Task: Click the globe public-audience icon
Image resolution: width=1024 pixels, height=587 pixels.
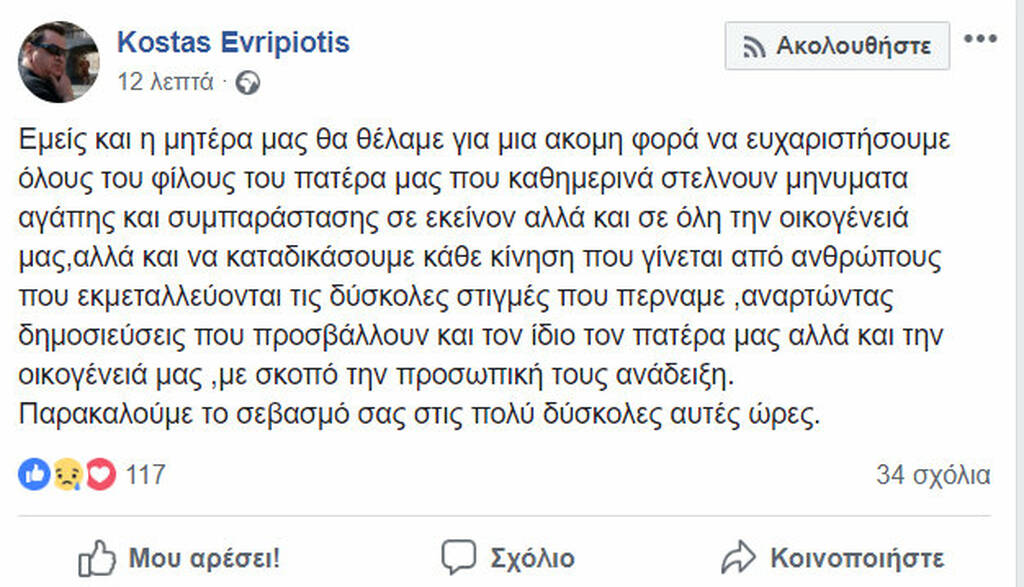Action: [249, 83]
